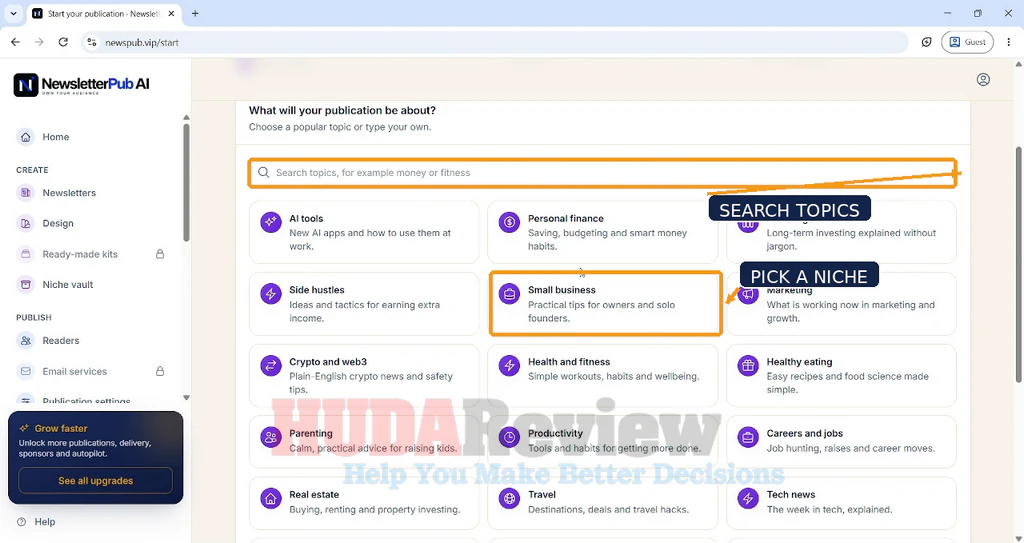Click the Design icon in sidebar

click(25, 223)
